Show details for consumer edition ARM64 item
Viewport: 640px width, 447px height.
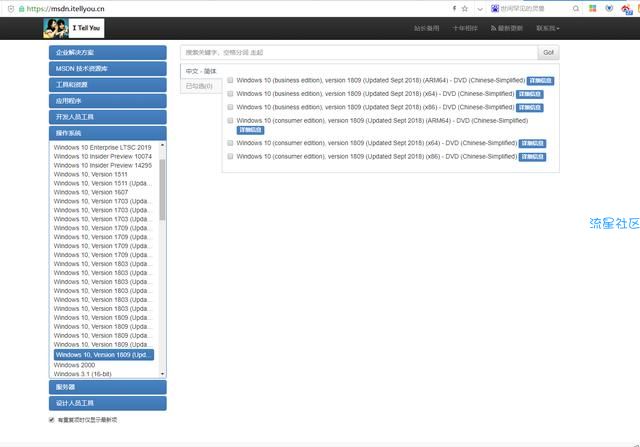[250, 130]
